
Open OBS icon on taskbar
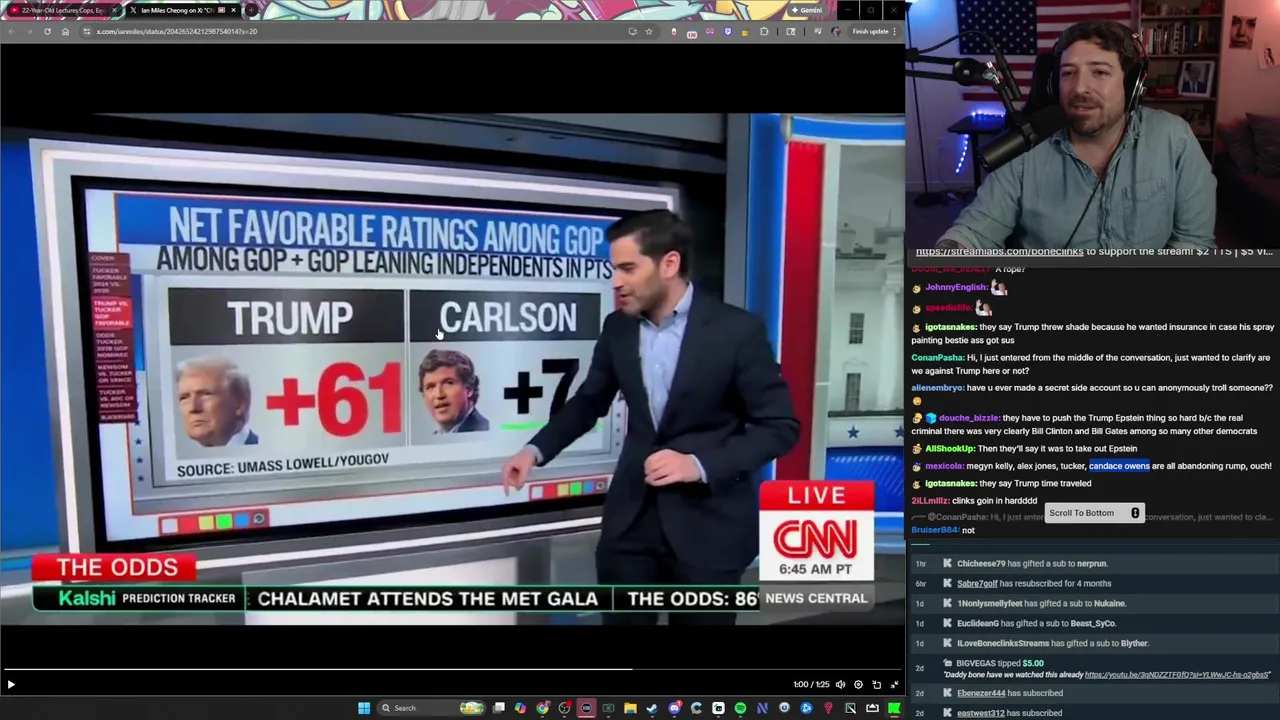click(564, 708)
